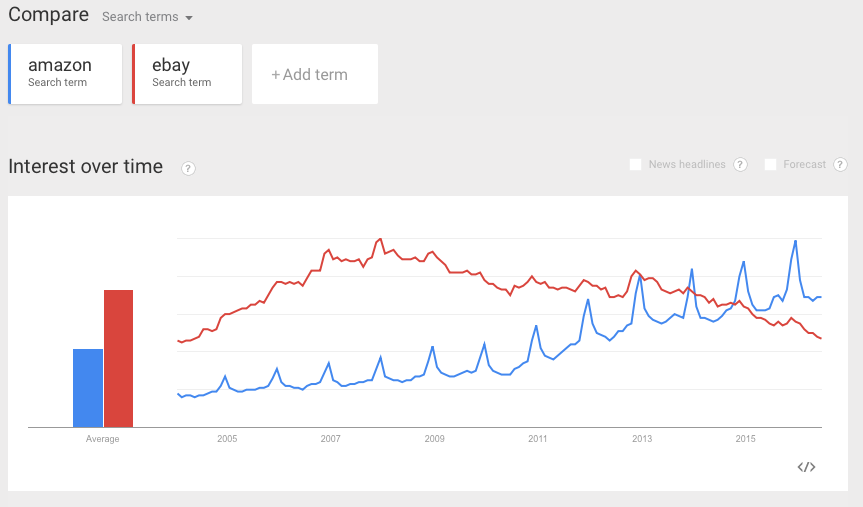863x507 pixels.
Task: Click the Compare heading
Action: (48, 16)
